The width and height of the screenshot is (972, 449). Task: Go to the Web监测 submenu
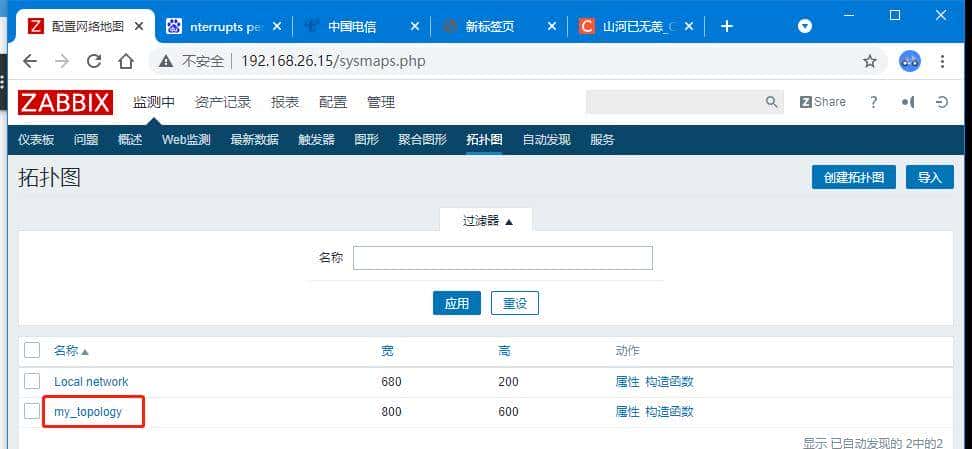coord(186,140)
